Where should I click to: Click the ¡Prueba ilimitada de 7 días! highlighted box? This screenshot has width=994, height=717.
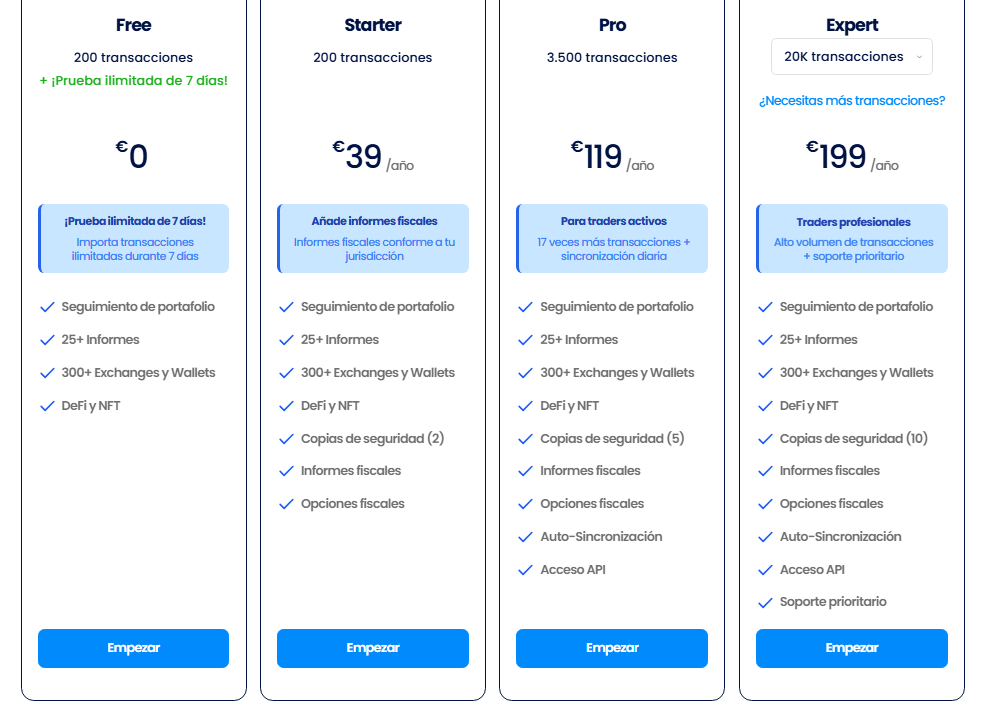tap(133, 238)
